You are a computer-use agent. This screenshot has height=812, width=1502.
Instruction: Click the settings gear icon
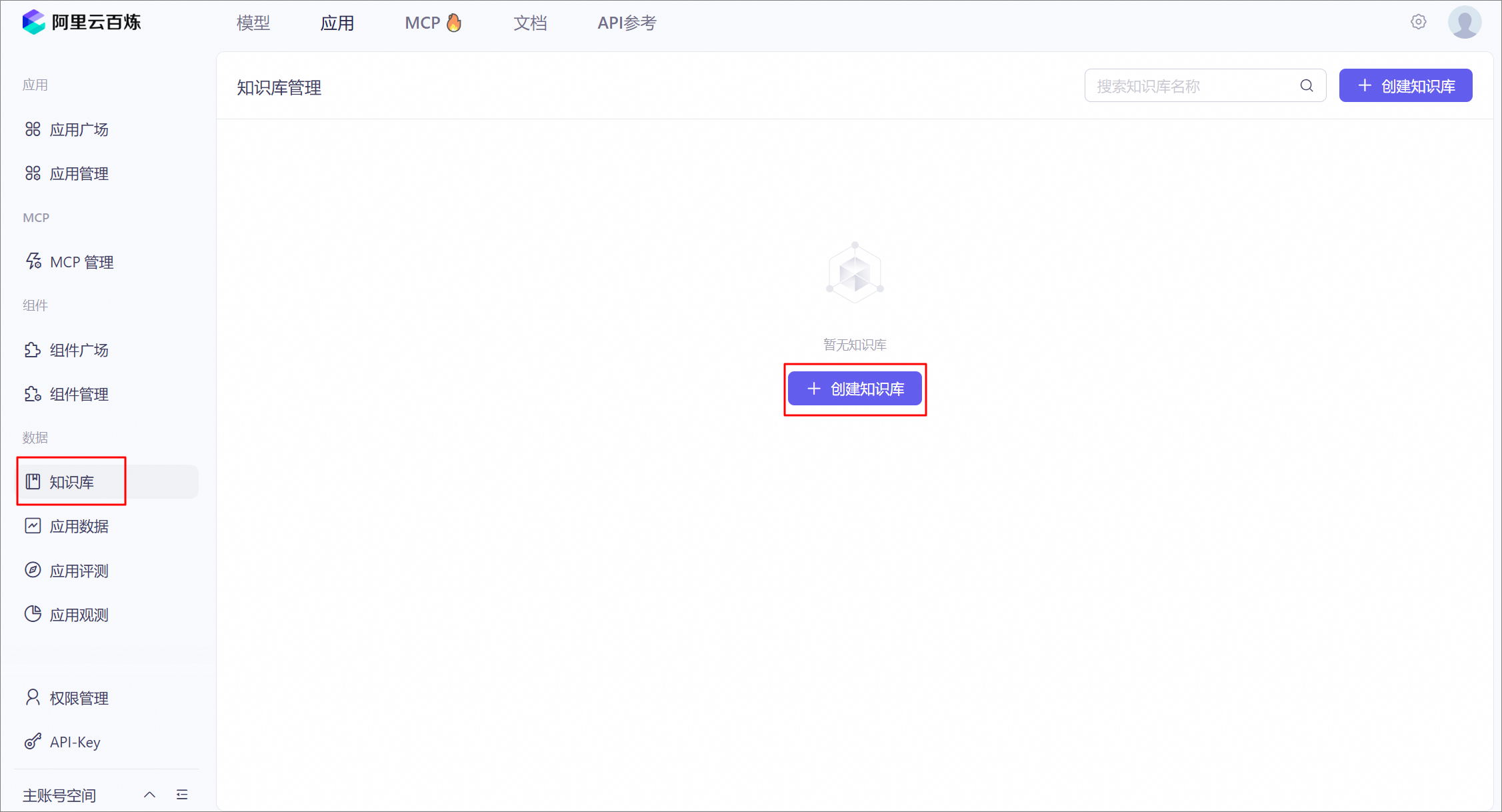pos(1418,22)
